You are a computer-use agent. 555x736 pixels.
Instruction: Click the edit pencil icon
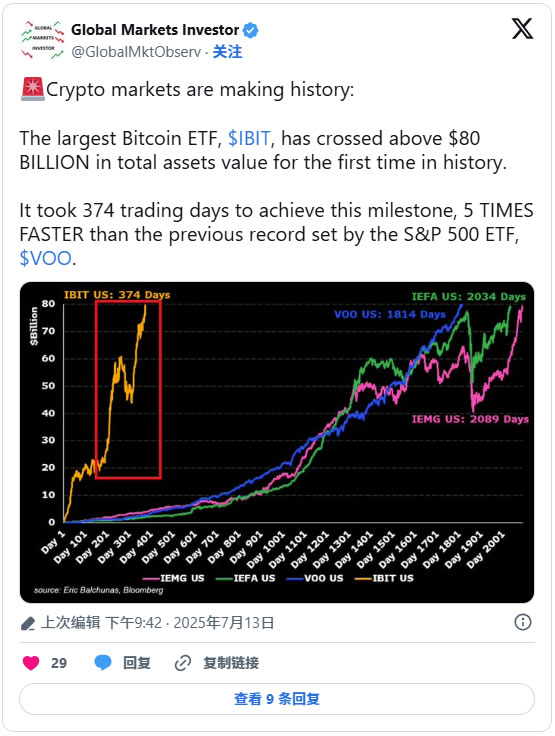(28, 624)
